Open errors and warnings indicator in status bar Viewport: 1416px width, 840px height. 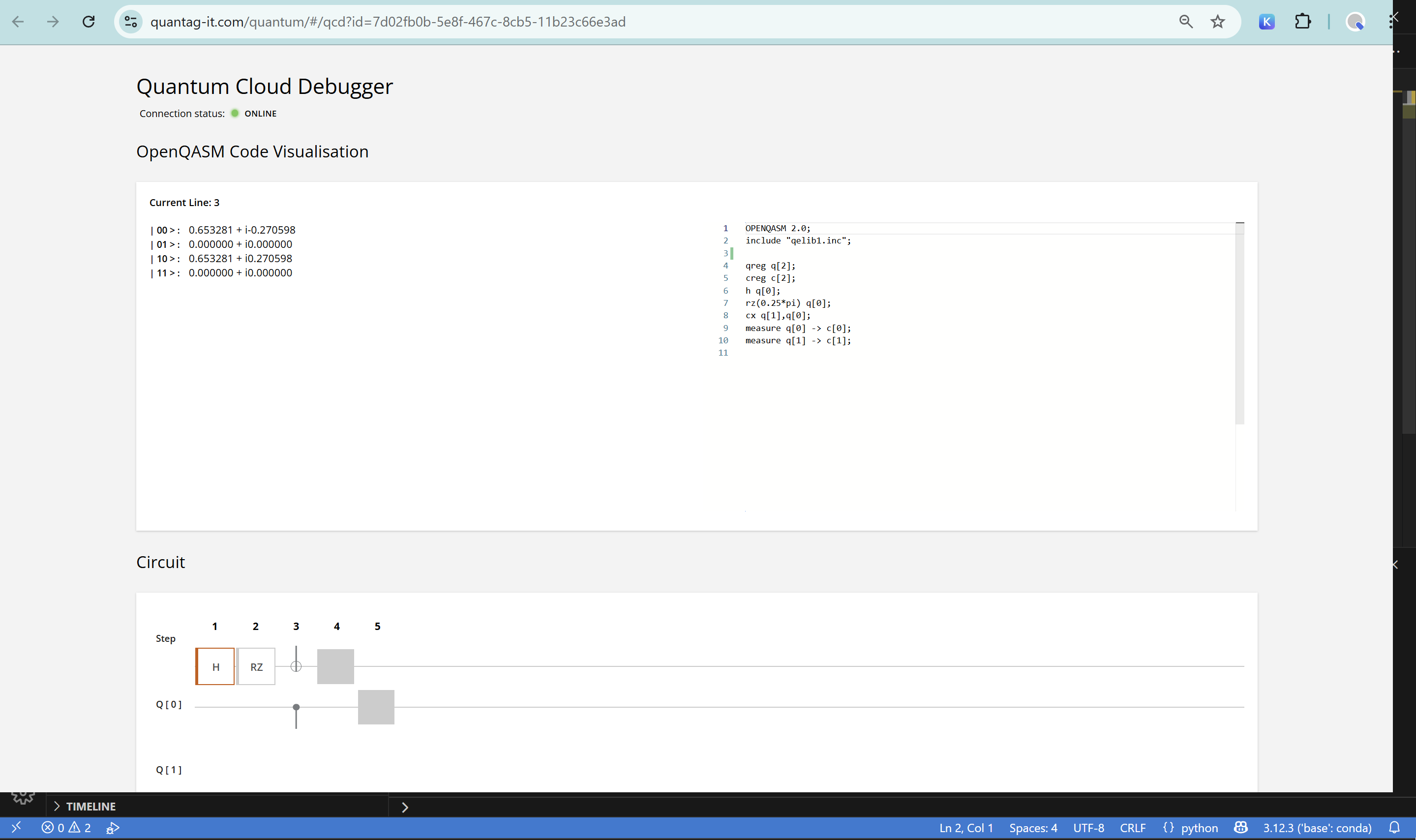[66, 828]
